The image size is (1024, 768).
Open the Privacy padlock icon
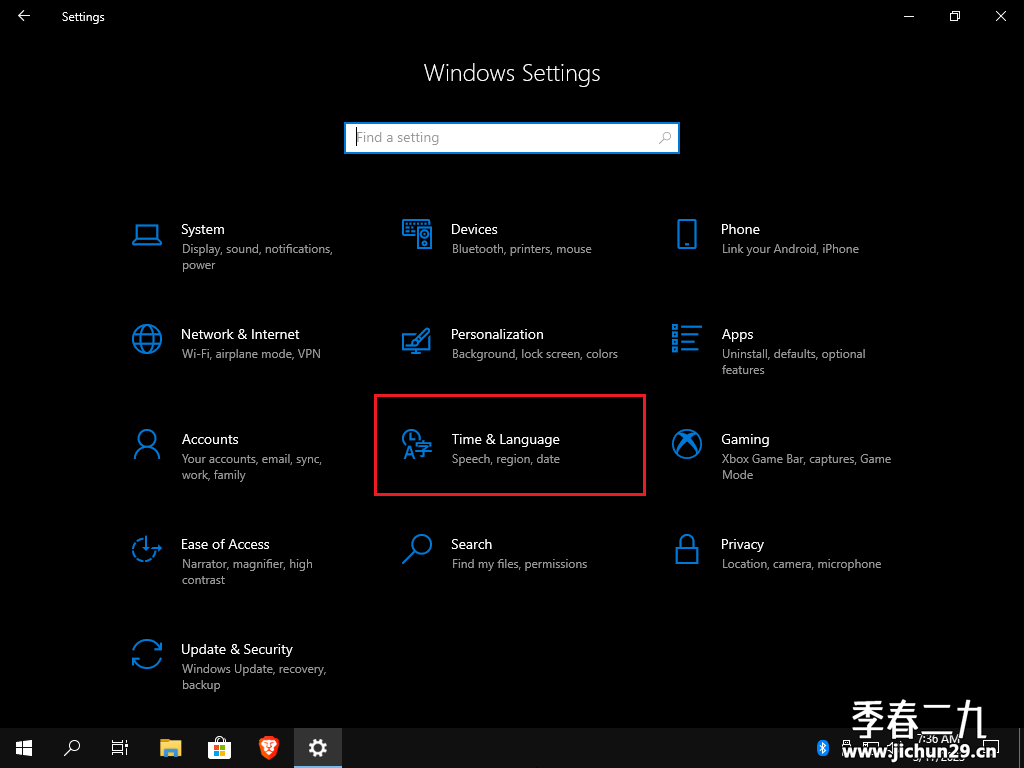tap(687, 549)
